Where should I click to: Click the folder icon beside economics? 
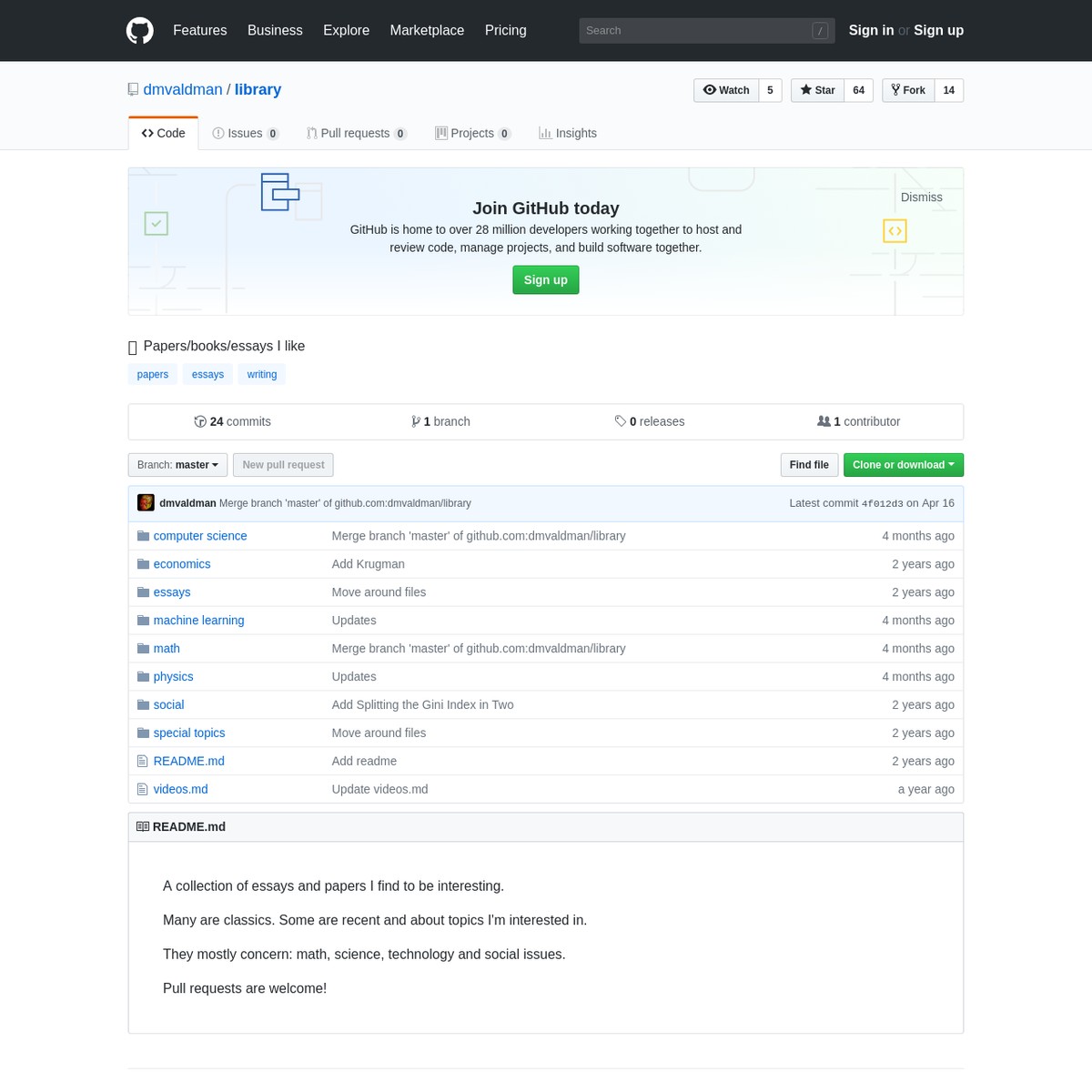pos(143,564)
